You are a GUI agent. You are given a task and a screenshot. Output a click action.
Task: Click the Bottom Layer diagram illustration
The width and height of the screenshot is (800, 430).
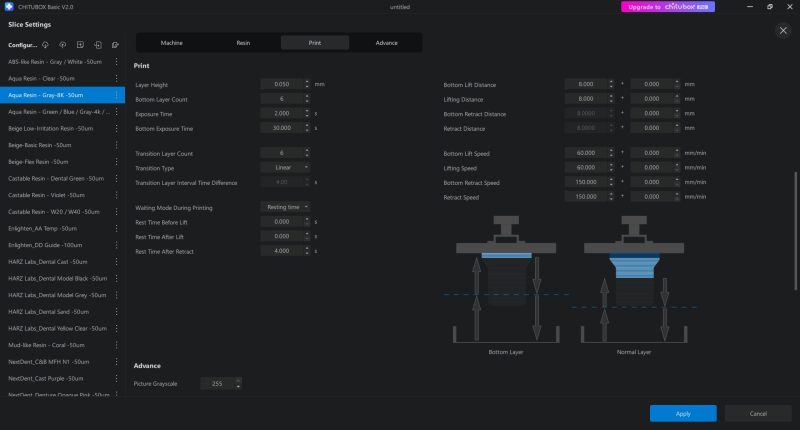506,280
